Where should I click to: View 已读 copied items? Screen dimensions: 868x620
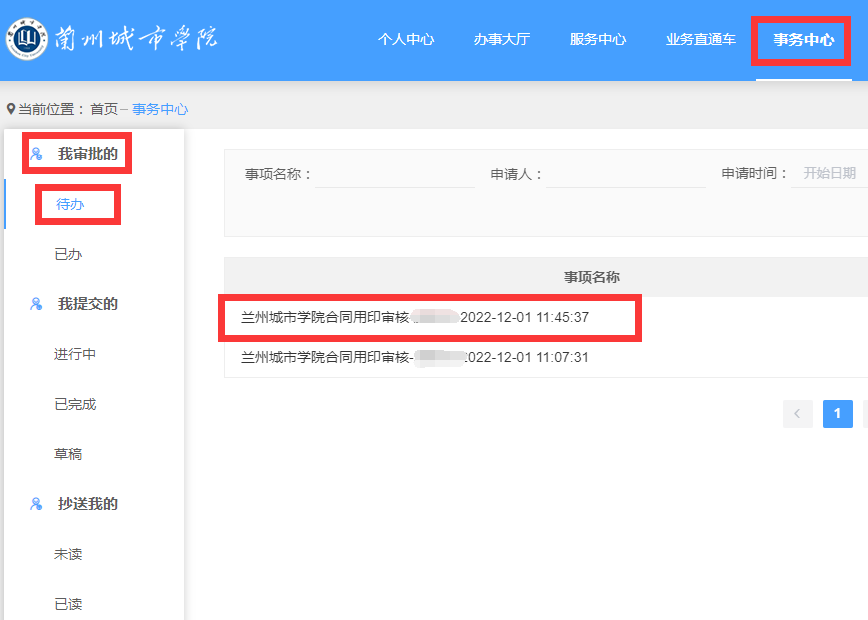click(68, 604)
